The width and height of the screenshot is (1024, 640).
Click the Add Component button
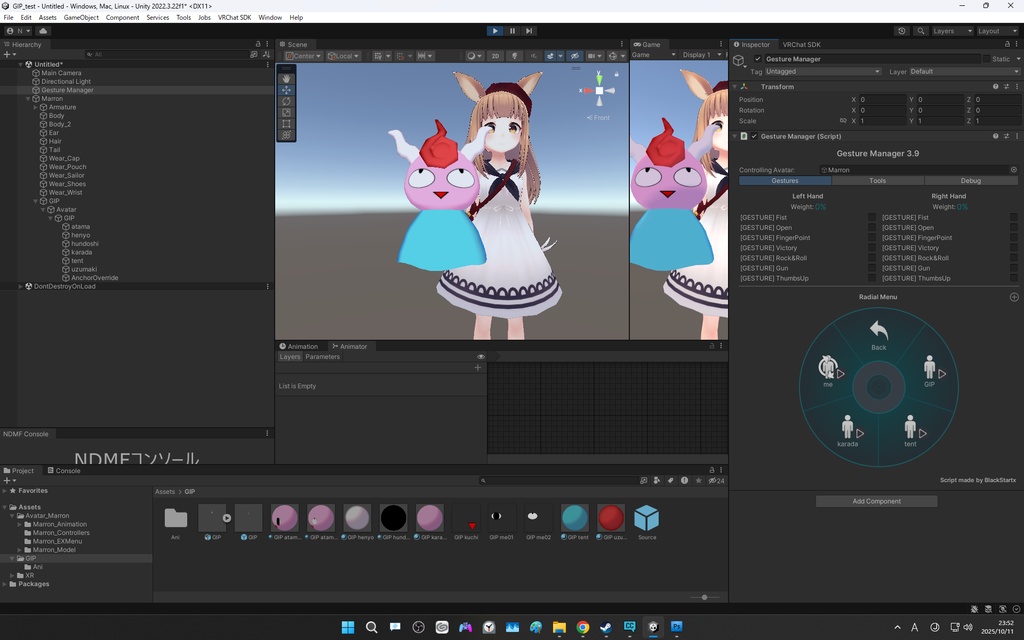click(x=876, y=501)
